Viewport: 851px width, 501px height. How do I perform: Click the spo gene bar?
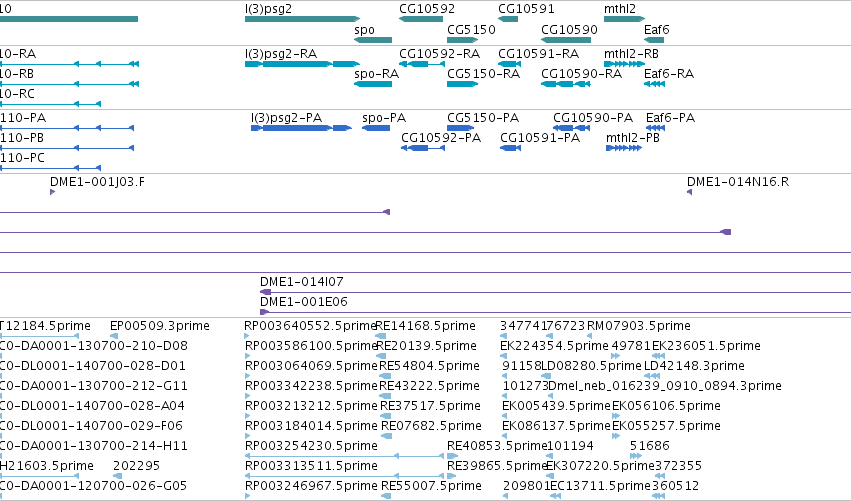click(373, 40)
